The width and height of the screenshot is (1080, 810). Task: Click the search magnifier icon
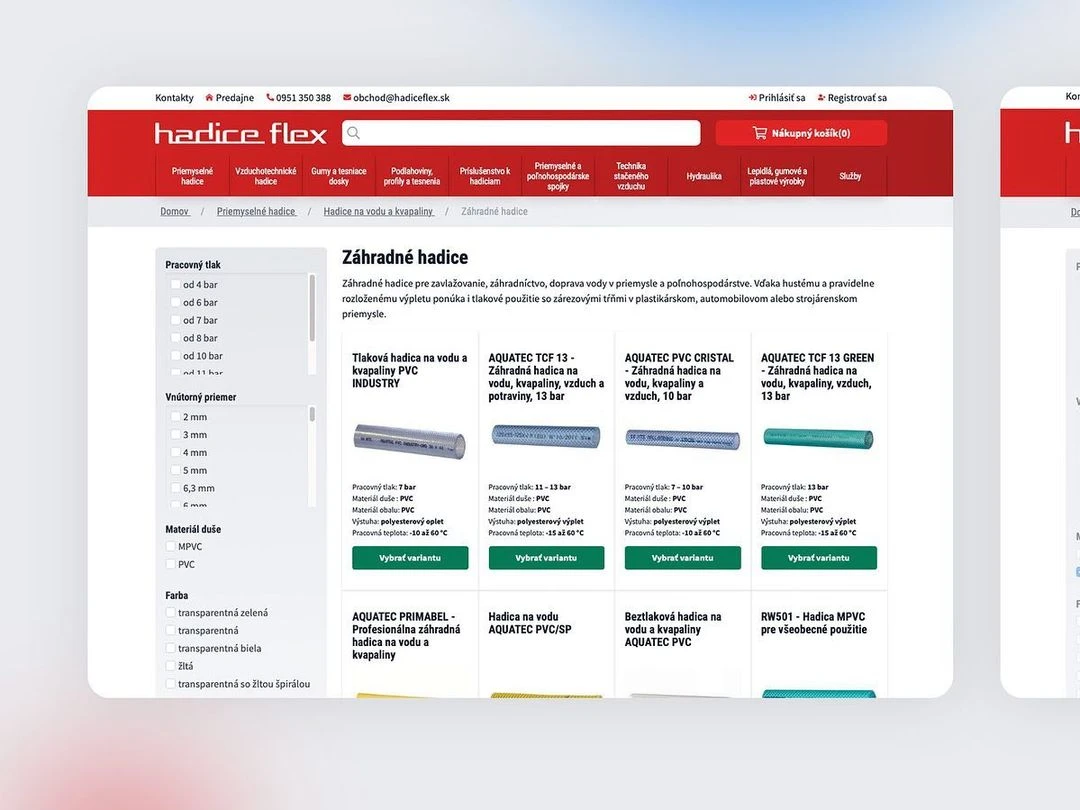click(x=354, y=133)
